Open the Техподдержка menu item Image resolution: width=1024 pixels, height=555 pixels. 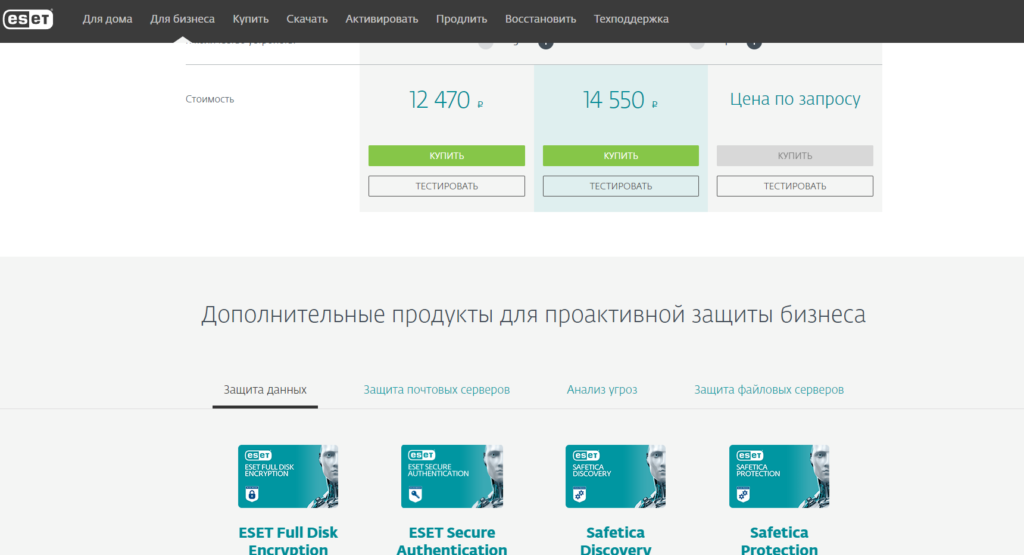631,19
